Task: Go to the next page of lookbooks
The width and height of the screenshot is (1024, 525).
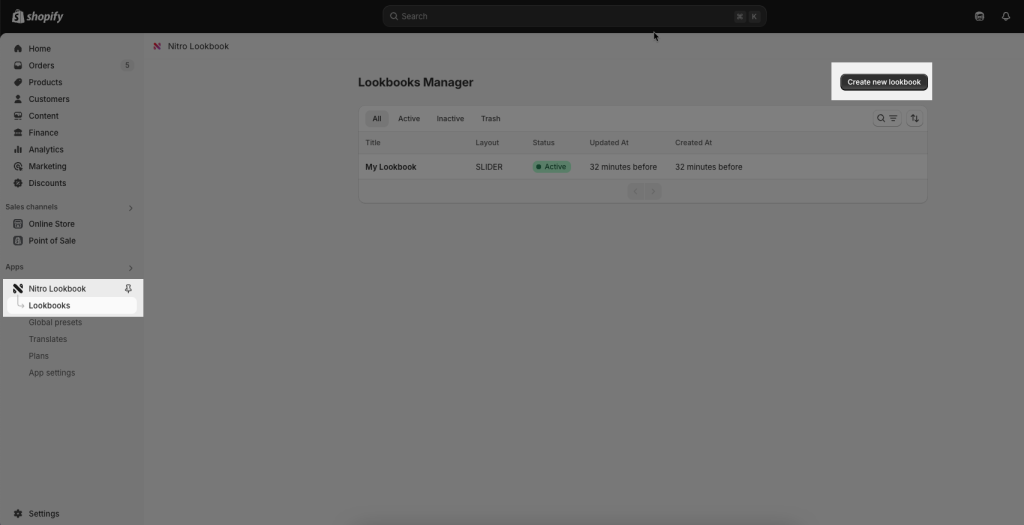Action: click(x=652, y=191)
